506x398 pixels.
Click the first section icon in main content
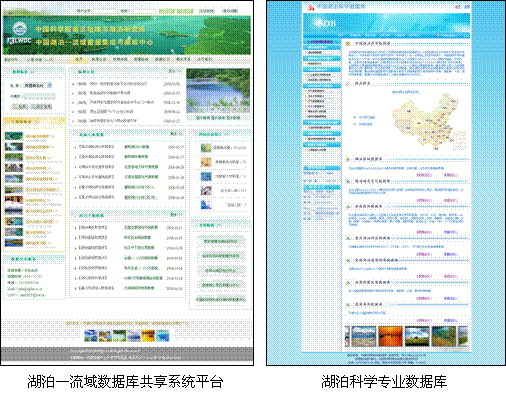coord(348,44)
